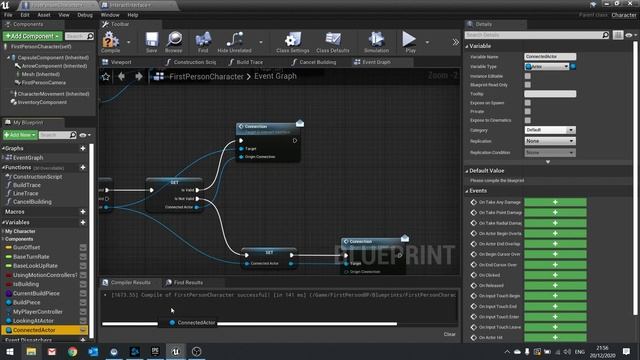Open Class Defaults icon
640x360 pixels.
pyautogui.click(x=333, y=42)
